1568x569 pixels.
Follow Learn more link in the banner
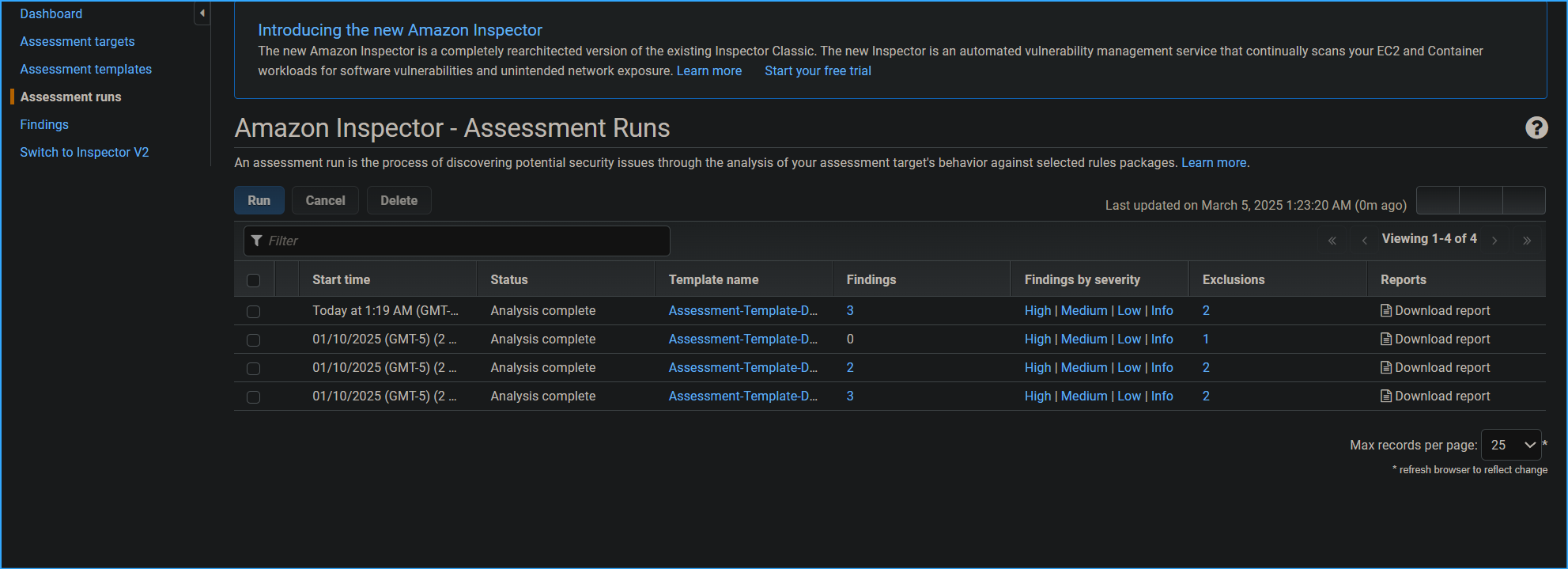pyautogui.click(x=709, y=70)
